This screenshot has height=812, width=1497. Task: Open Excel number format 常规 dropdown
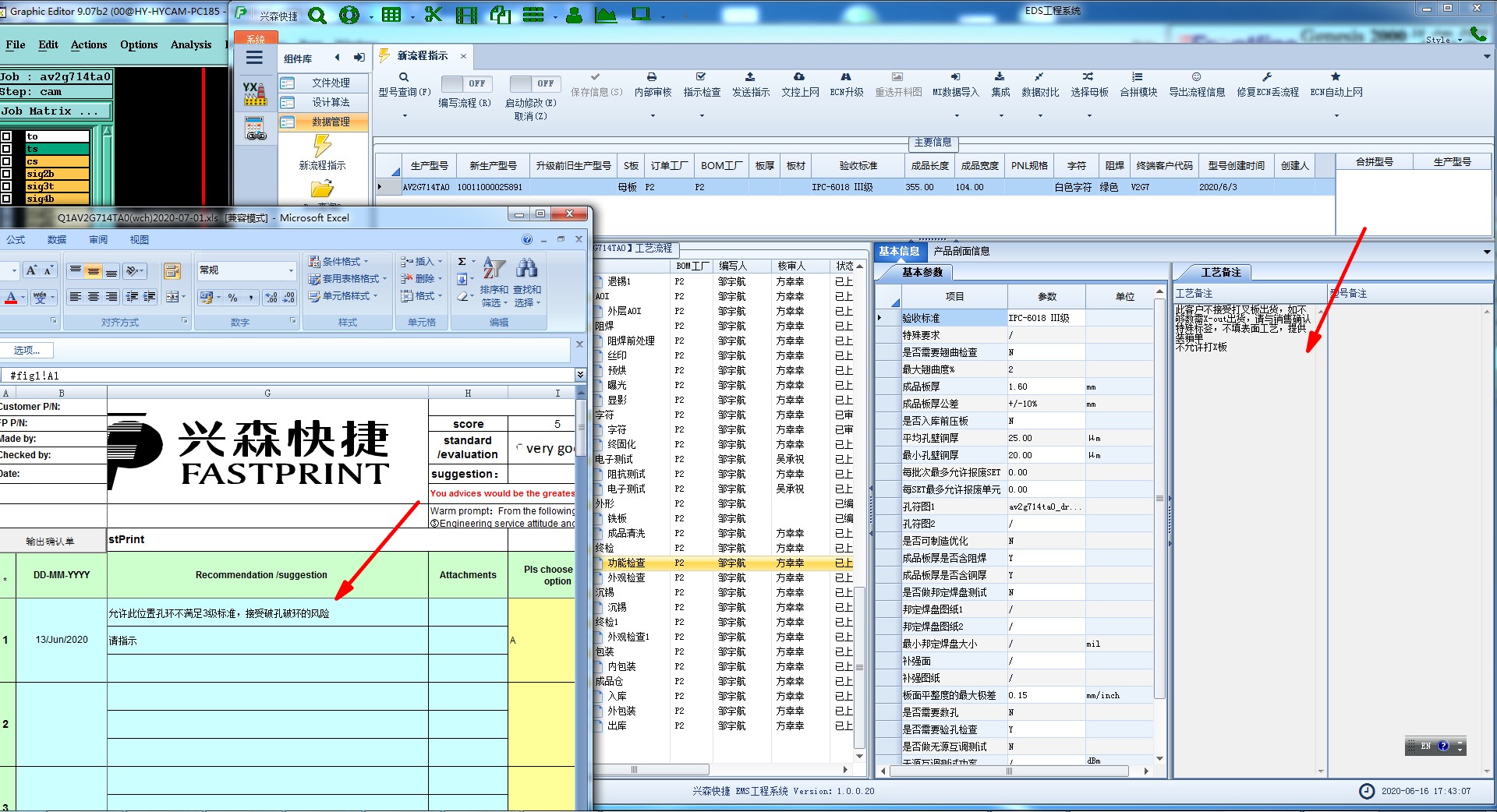pyautogui.click(x=291, y=270)
